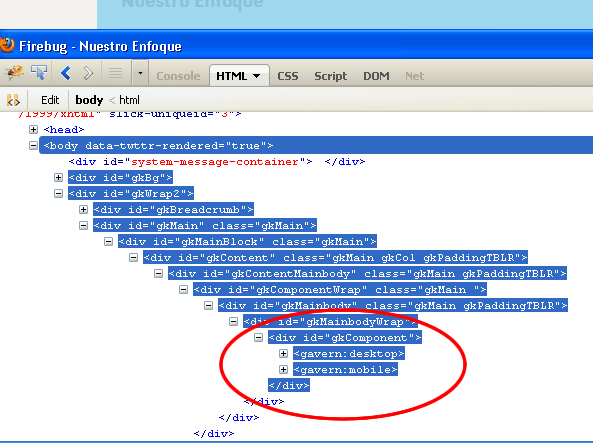This screenshot has width=593, height=443.
Task: Expand the gkBreadcrumb div node
Action: click(84, 209)
